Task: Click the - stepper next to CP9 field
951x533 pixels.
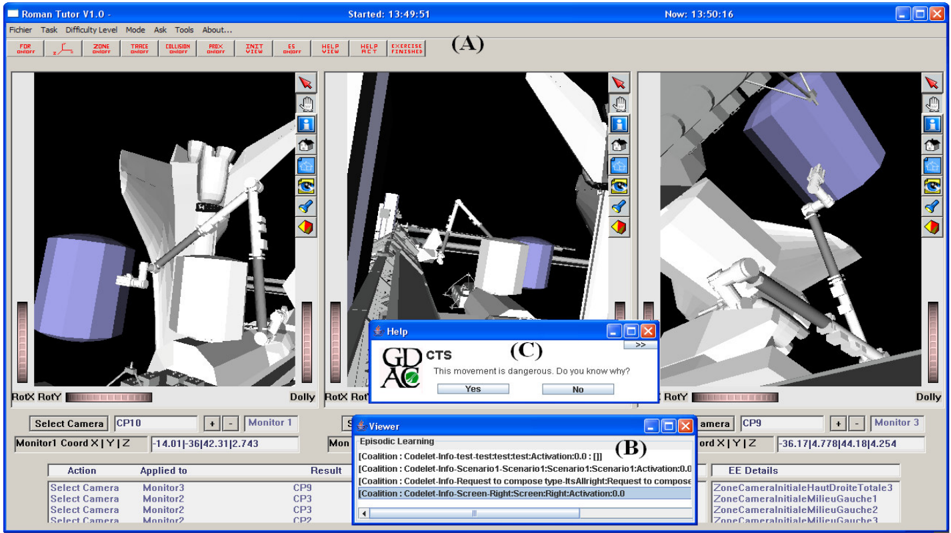Action: coord(856,423)
